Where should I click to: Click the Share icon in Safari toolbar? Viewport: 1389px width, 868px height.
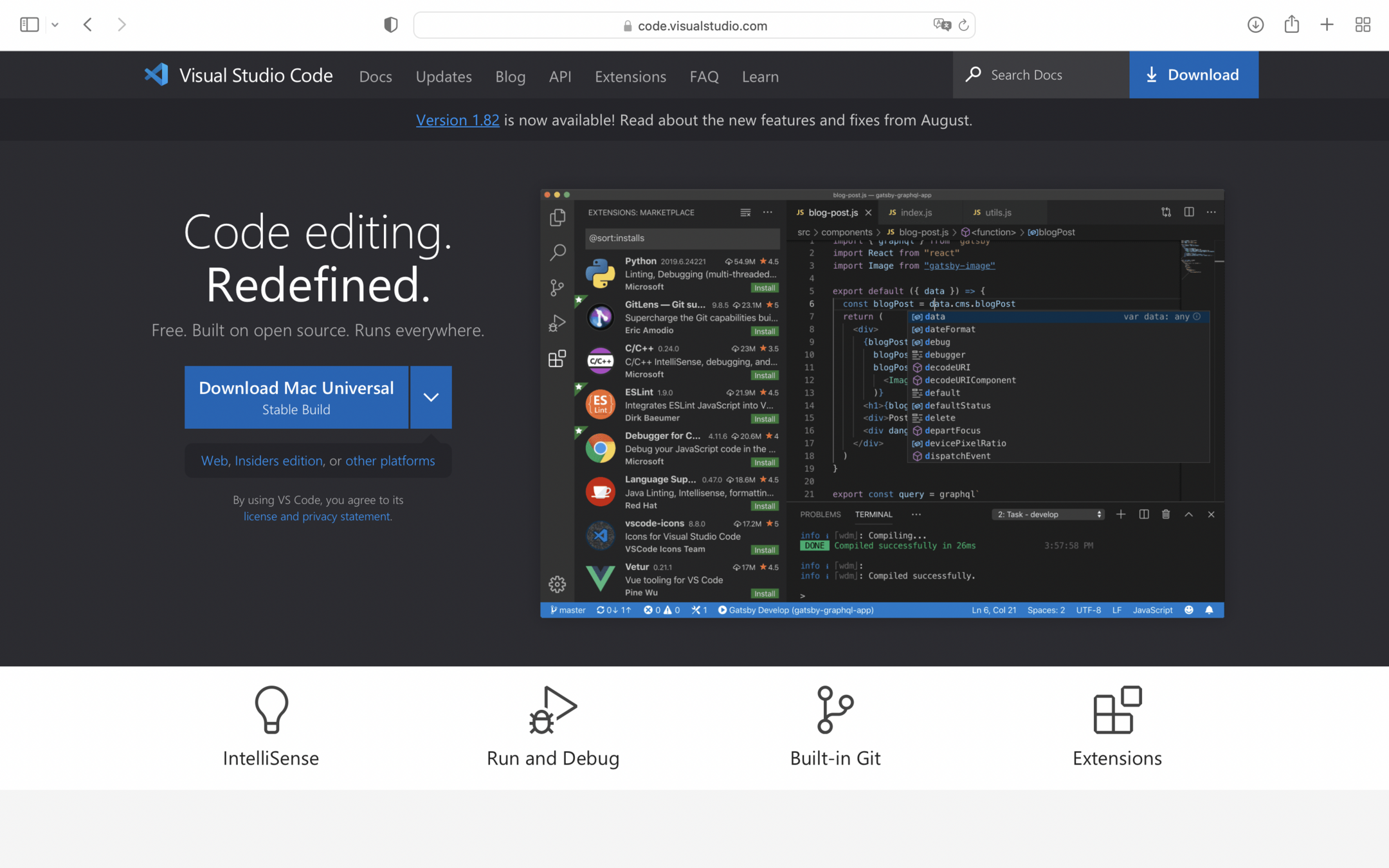1291,25
